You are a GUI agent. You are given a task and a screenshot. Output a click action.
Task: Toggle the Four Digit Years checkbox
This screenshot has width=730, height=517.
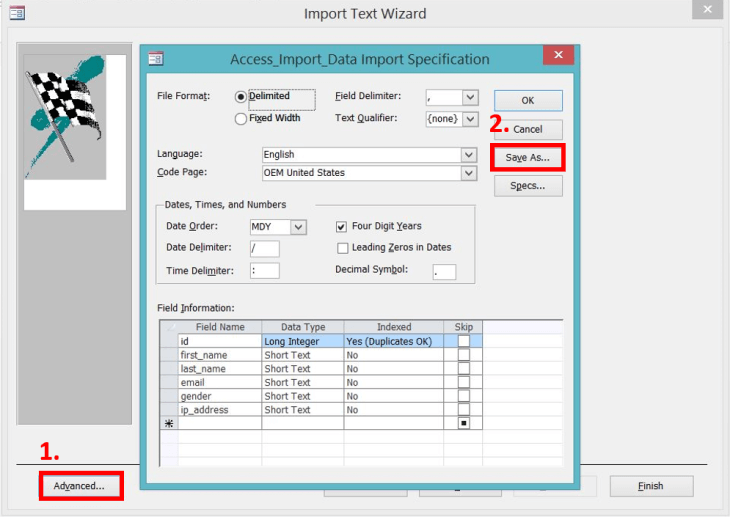[x=341, y=227]
